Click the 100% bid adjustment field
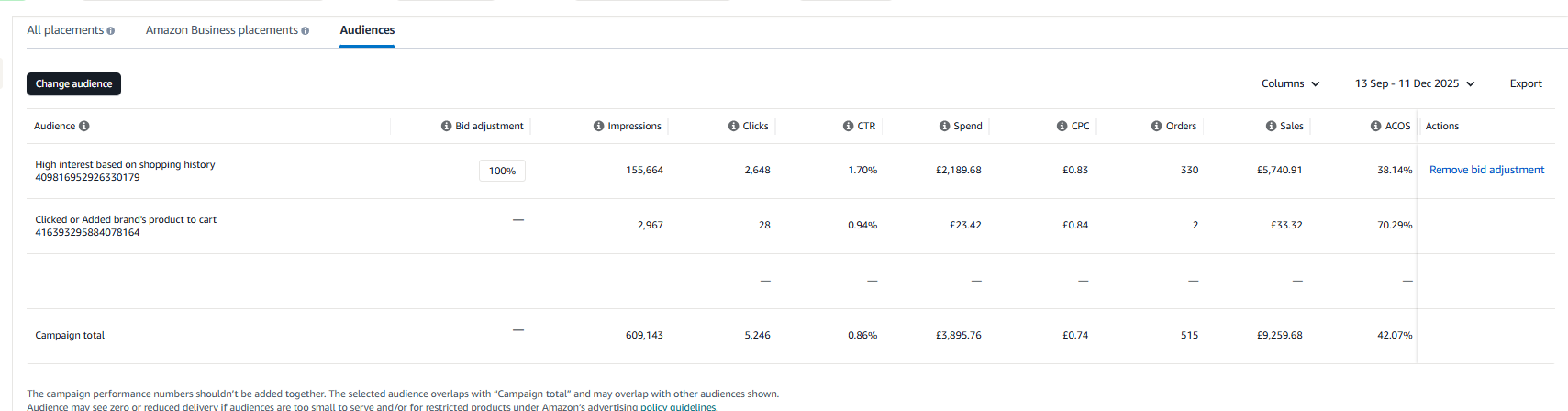Image resolution: width=1568 pixels, height=411 pixels. click(x=502, y=171)
